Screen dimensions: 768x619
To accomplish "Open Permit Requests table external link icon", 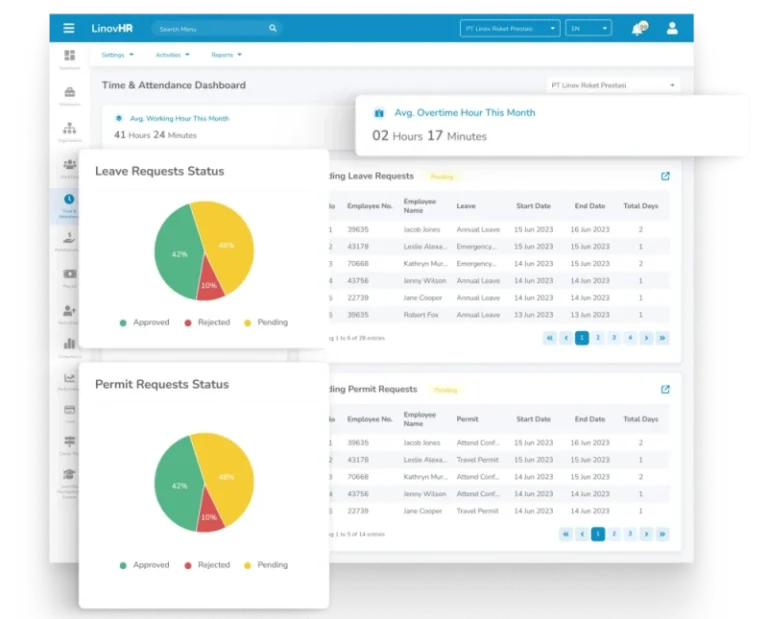I will point(665,389).
